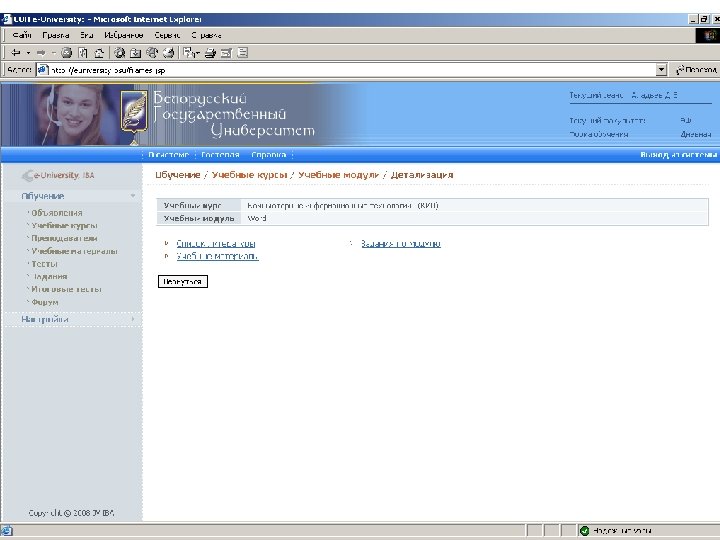This screenshot has width=720, height=540.
Task: Select Объявления in the sidebar
Action: click(x=56, y=213)
